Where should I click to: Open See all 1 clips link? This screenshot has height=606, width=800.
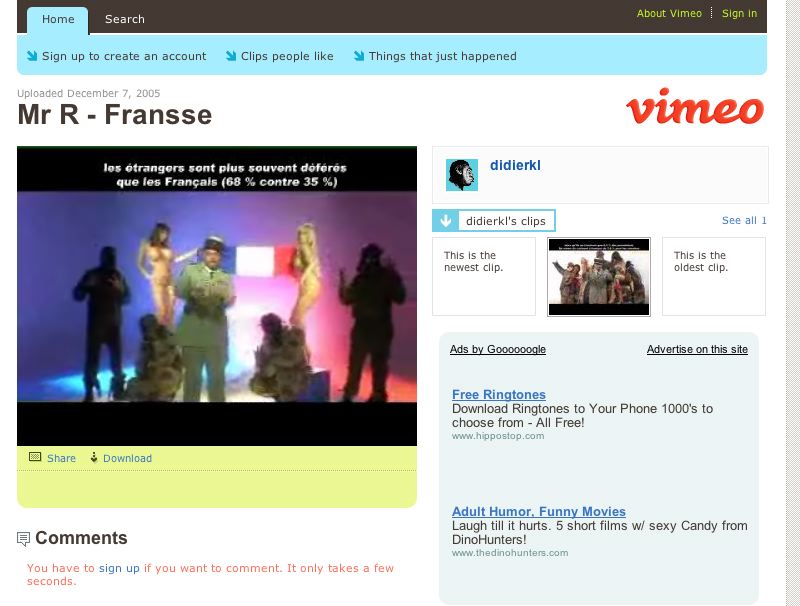tap(744, 220)
